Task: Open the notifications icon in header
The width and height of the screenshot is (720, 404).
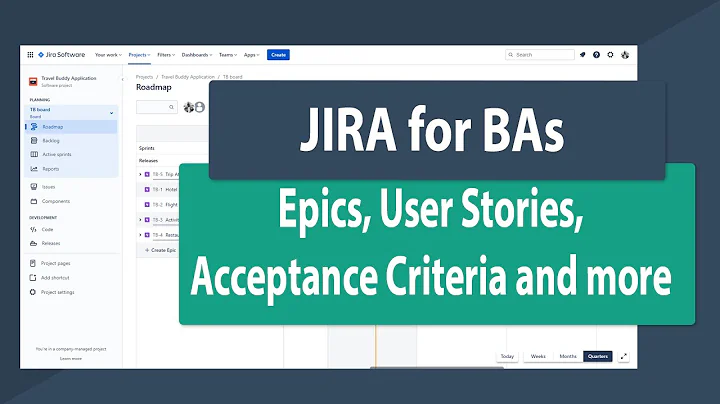Action: click(x=582, y=55)
